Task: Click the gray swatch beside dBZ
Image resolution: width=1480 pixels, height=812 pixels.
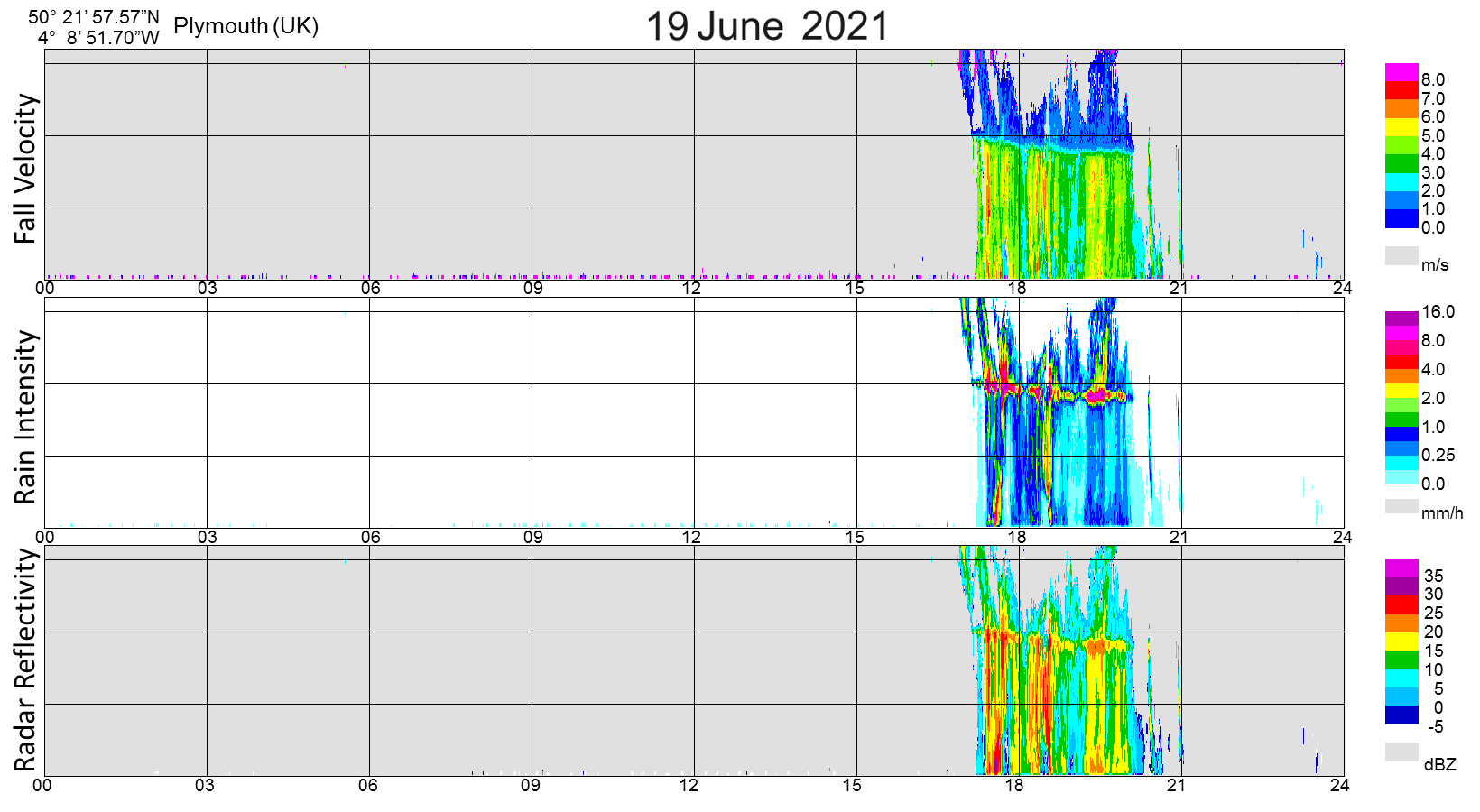Action: tap(1401, 752)
